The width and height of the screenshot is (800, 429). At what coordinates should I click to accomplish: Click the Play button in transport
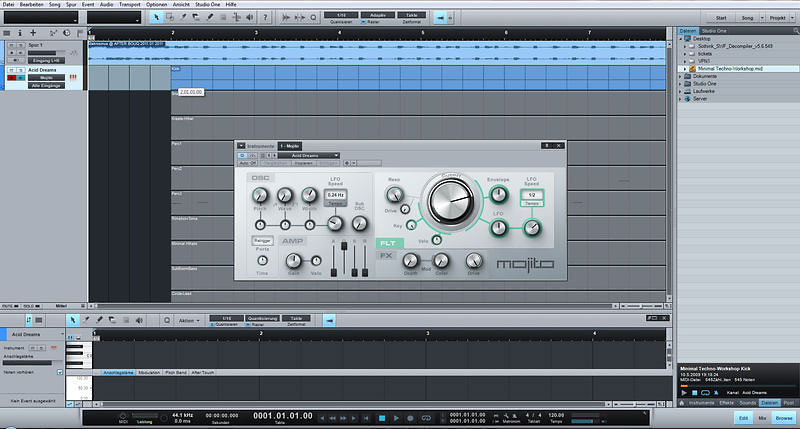click(x=396, y=418)
